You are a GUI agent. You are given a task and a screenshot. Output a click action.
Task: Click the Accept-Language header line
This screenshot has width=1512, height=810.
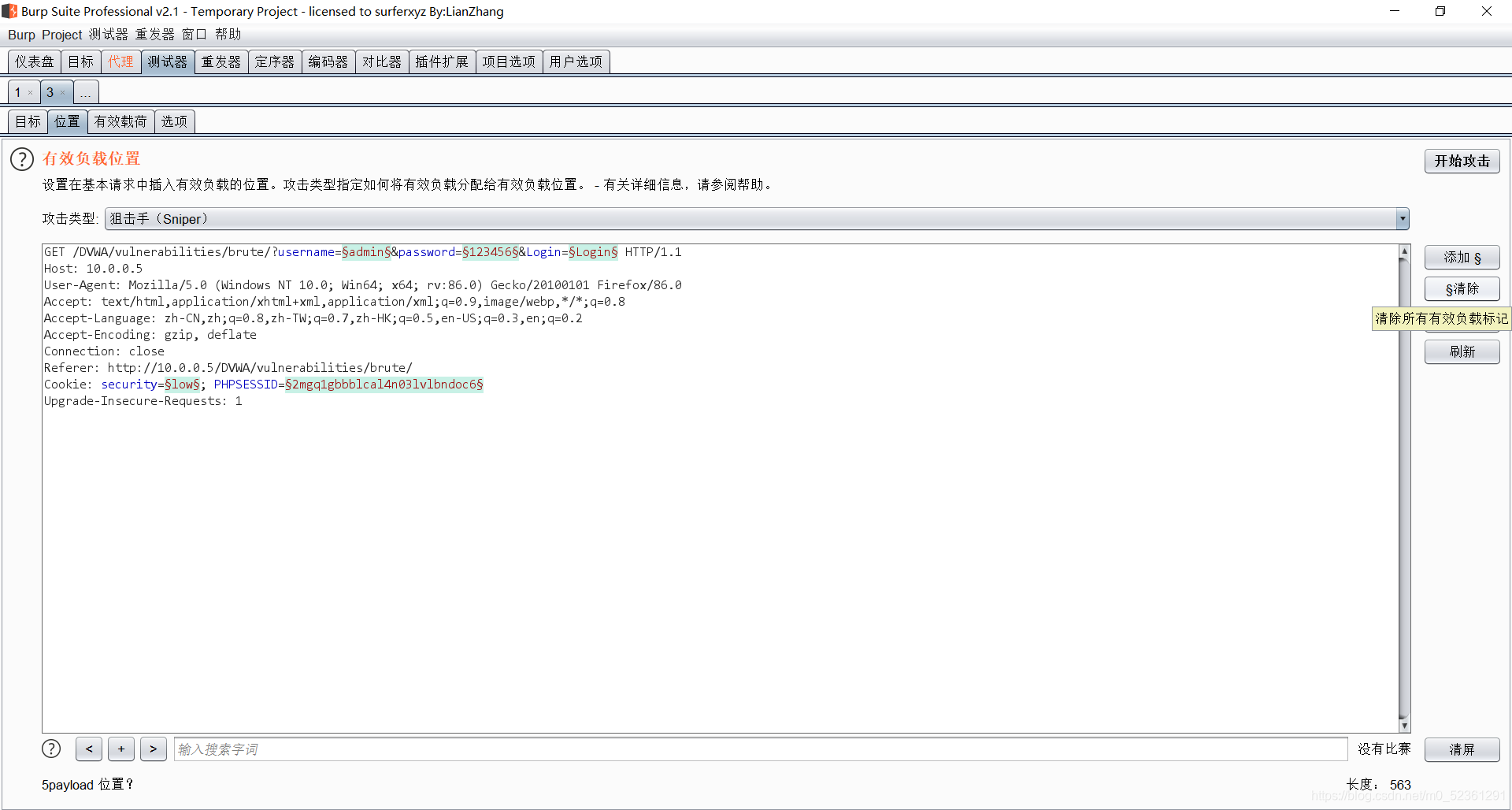pyautogui.click(x=313, y=318)
